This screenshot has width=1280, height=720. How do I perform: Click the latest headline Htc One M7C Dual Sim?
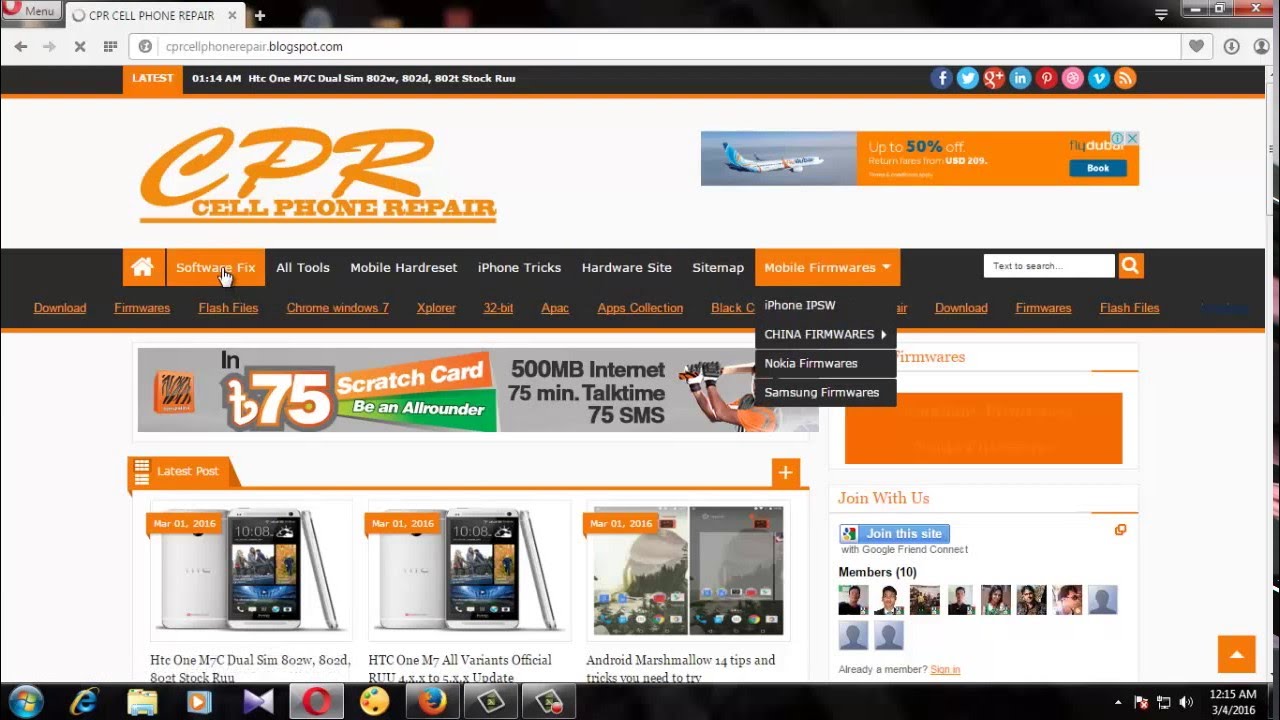coord(381,78)
